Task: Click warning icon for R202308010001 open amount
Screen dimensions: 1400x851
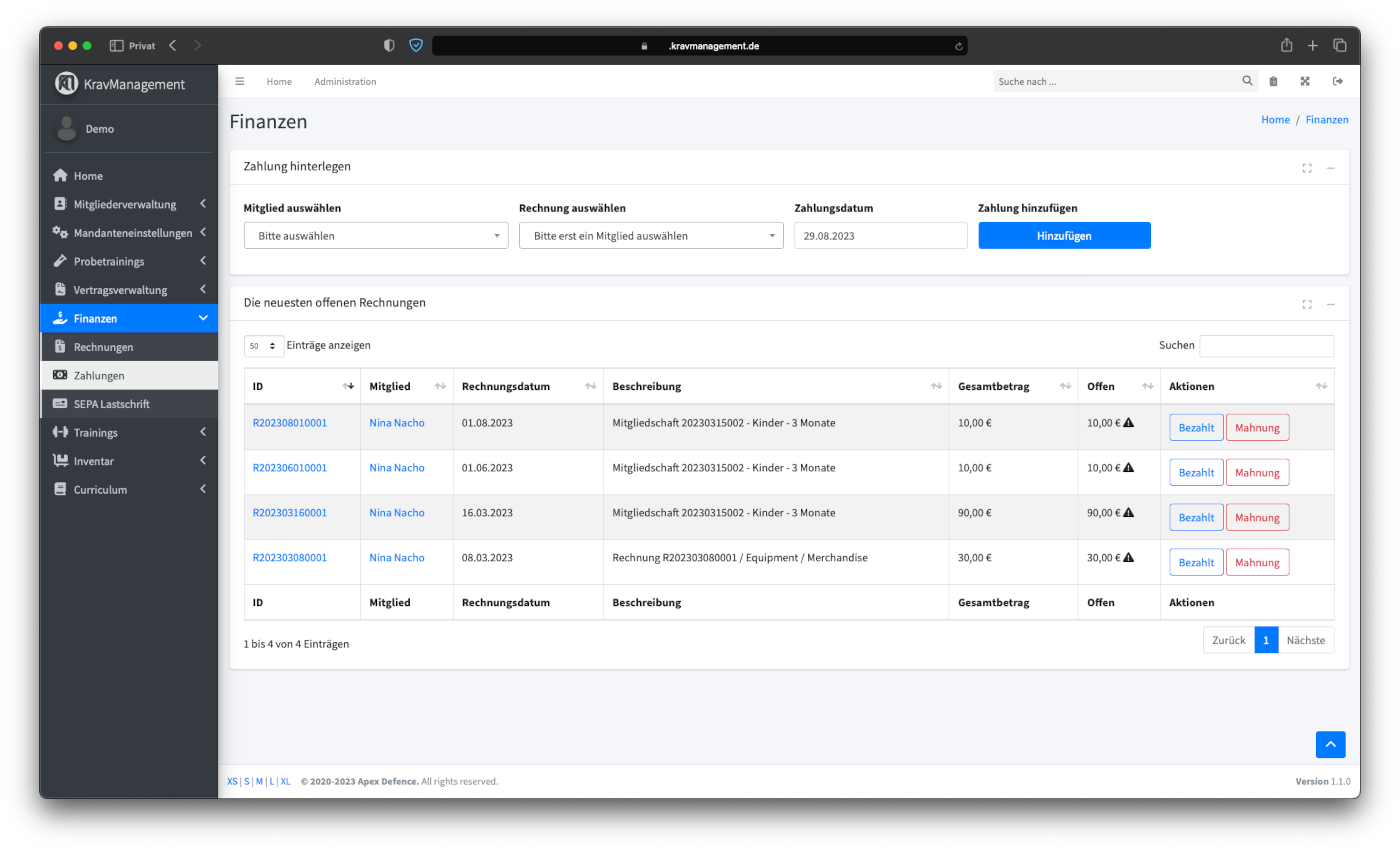Action: [1128, 423]
